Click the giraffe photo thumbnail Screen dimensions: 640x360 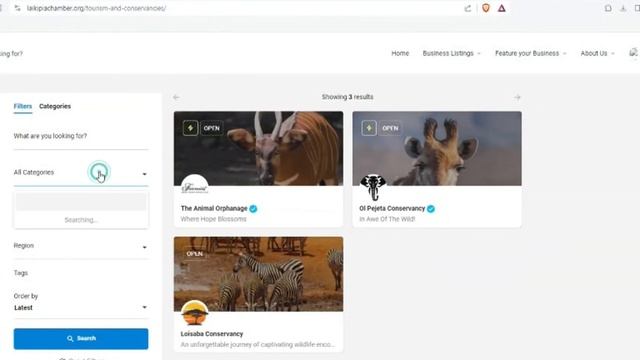click(437, 148)
